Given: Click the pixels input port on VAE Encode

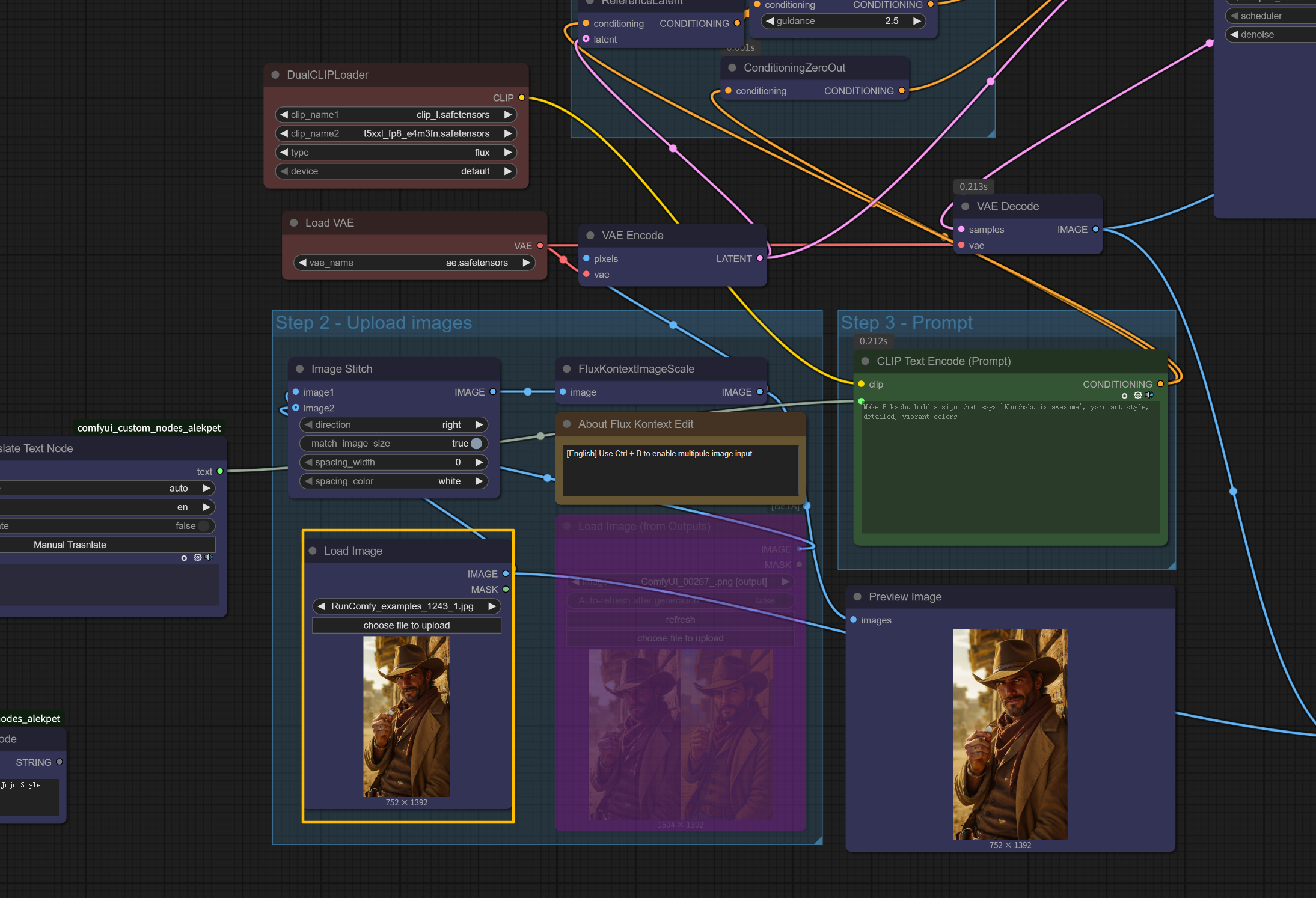Looking at the screenshot, I should (586, 259).
